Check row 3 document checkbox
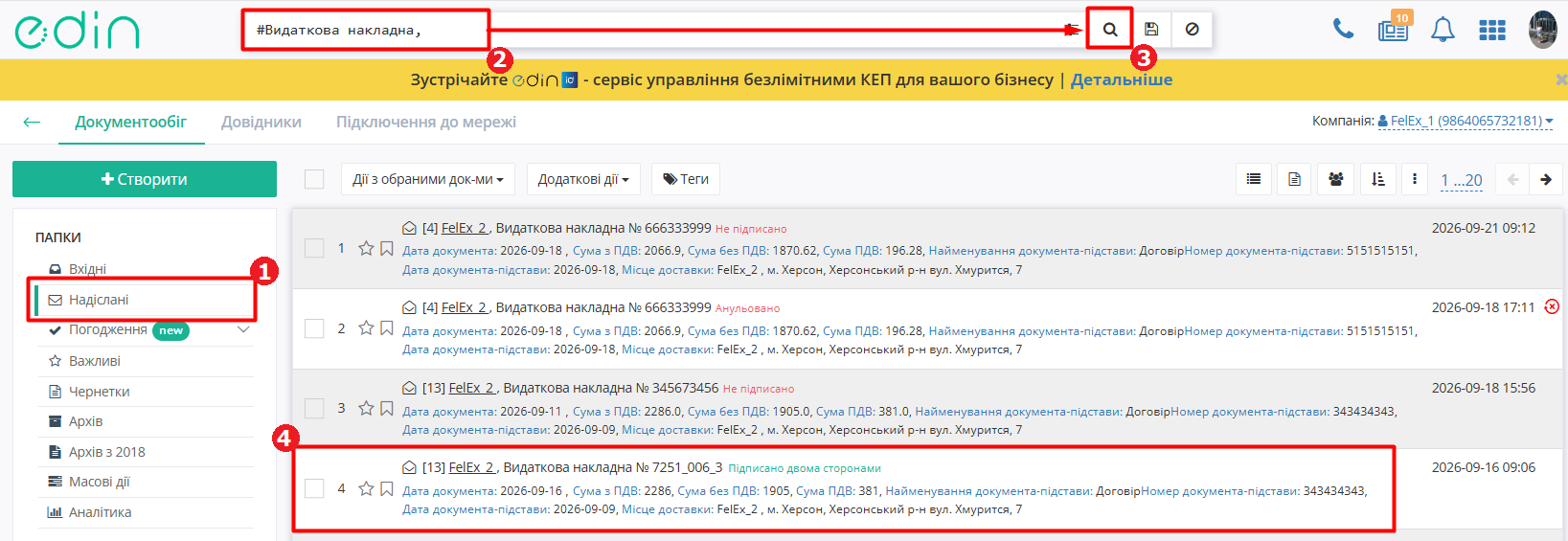The image size is (1568, 541). pyautogui.click(x=314, y=408)
